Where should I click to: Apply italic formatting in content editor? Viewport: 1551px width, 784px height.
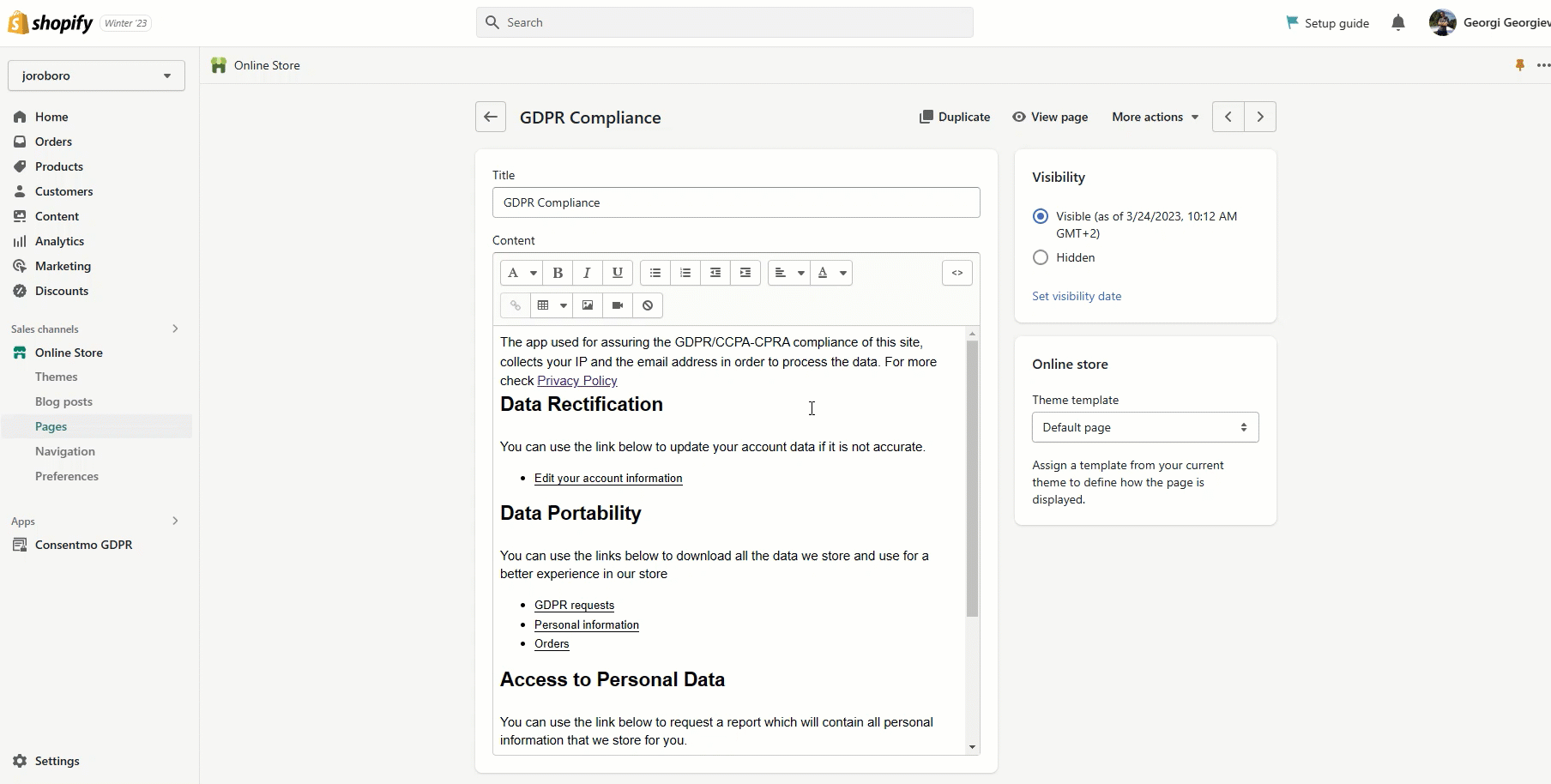[x=587, y=273]
